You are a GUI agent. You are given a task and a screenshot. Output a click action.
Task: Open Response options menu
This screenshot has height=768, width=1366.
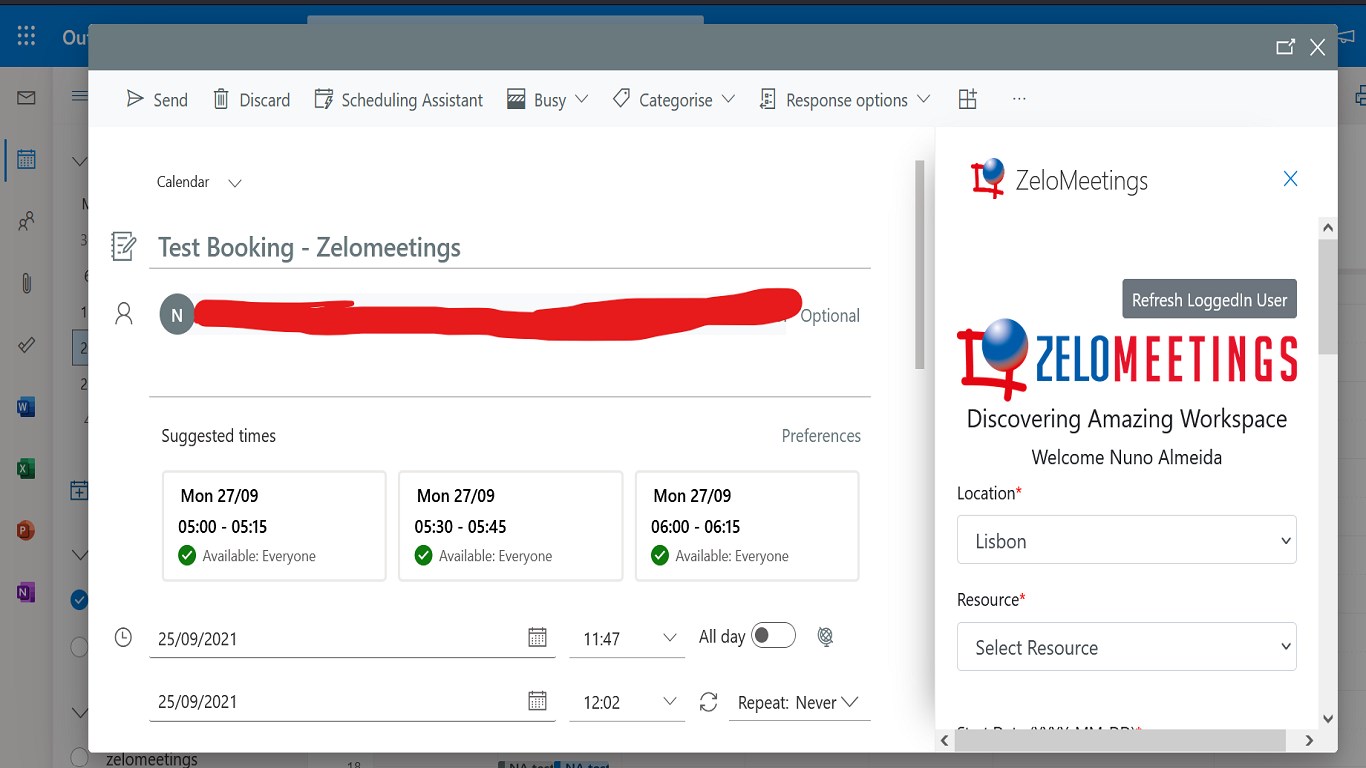pyautogui.click(x=845, y=99)
